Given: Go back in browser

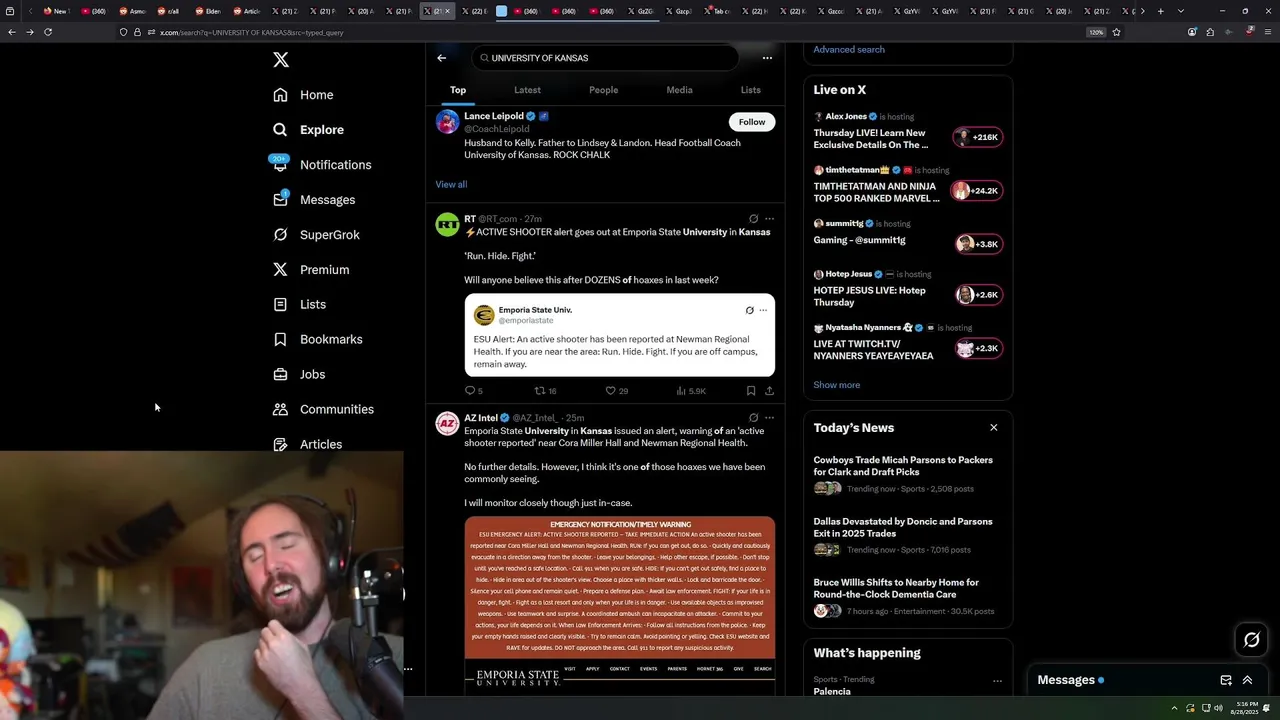Looking at the screenshot, I should [11, 32].
